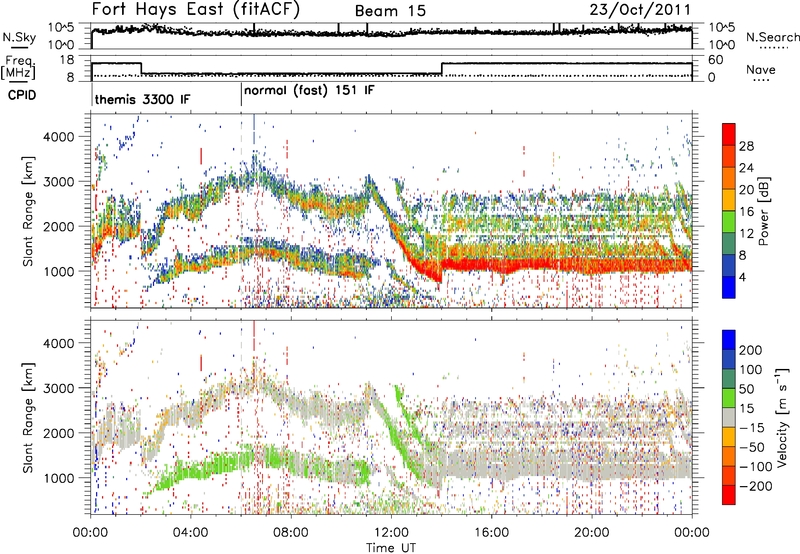Click the 'Freq. [MHz]' axis label
The image size is (800, 554).
(x=18, y=67)
